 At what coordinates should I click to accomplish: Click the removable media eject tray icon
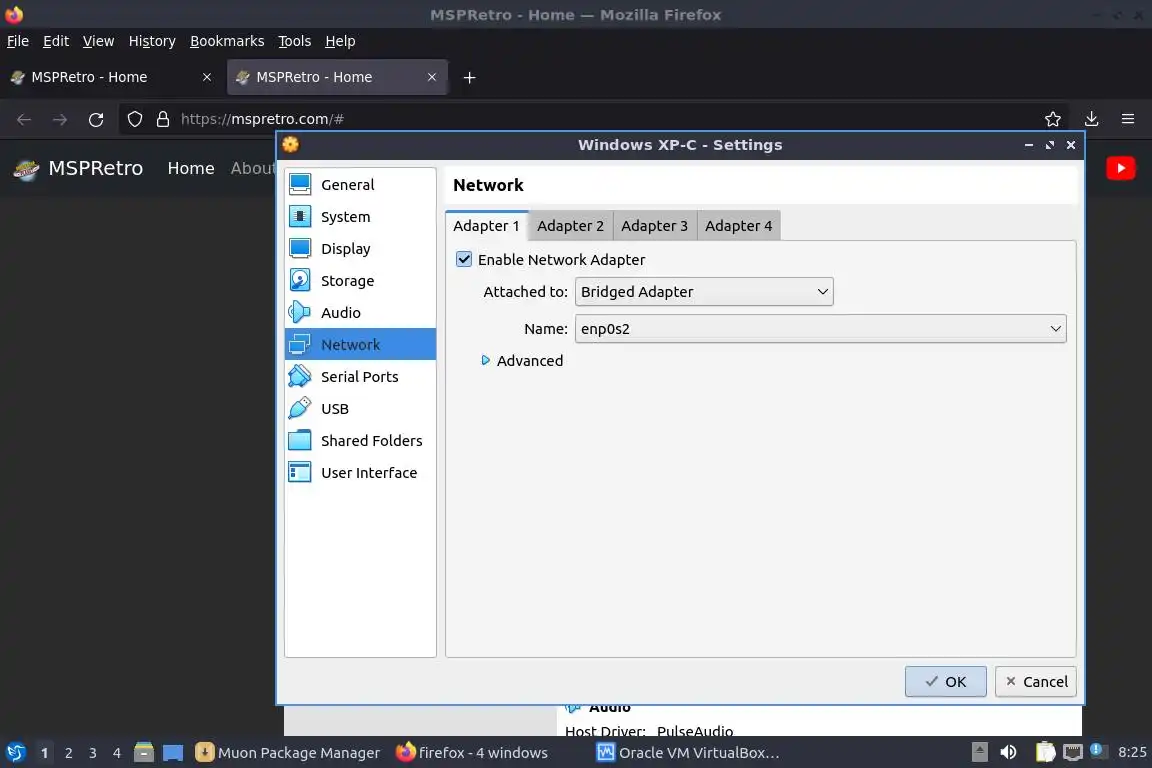pyautogui.click(x=979, y=752)
